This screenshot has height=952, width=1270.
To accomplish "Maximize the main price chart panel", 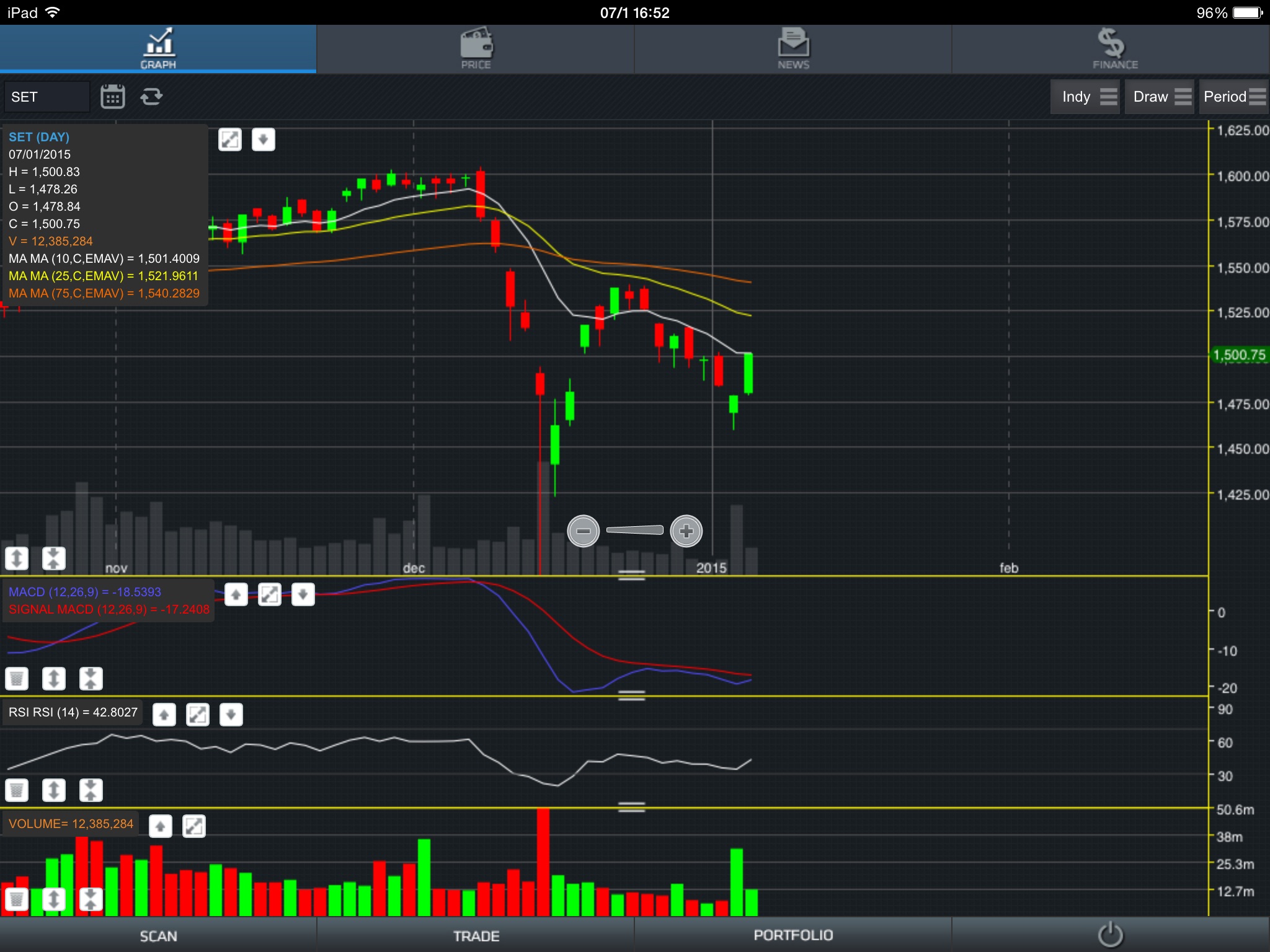I will pos(230,139).
